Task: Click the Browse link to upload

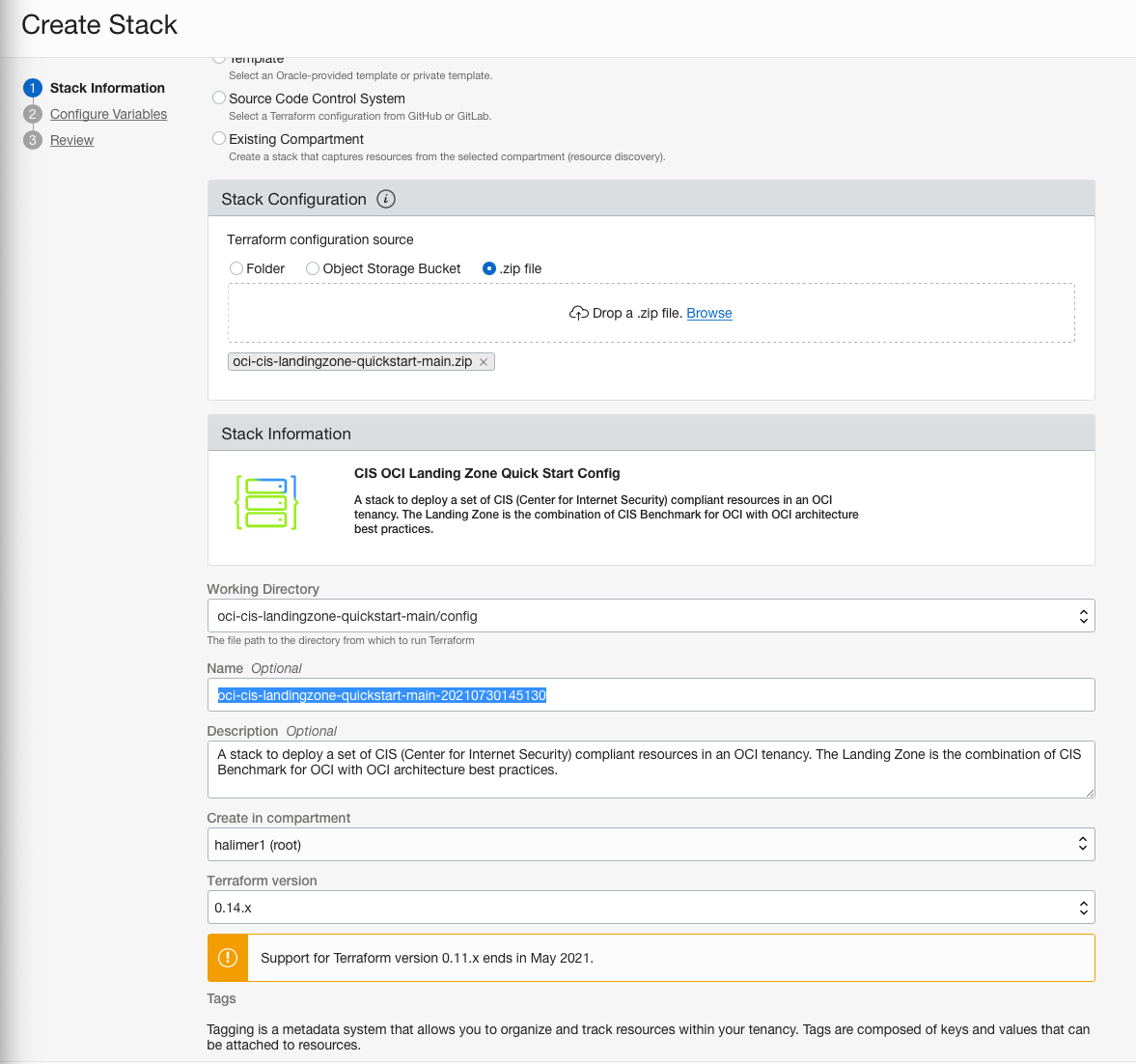Action: 708,313
